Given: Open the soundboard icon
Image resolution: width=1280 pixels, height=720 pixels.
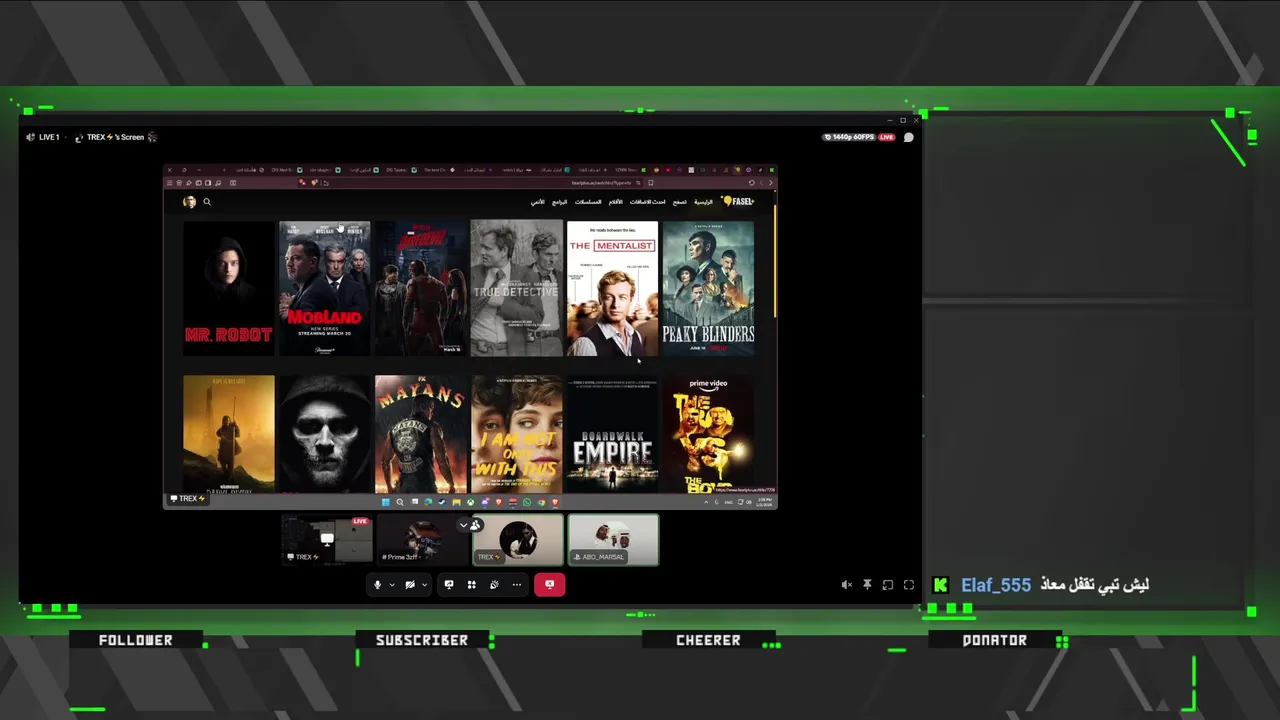Looking at the screenshot, I should 494,585.
